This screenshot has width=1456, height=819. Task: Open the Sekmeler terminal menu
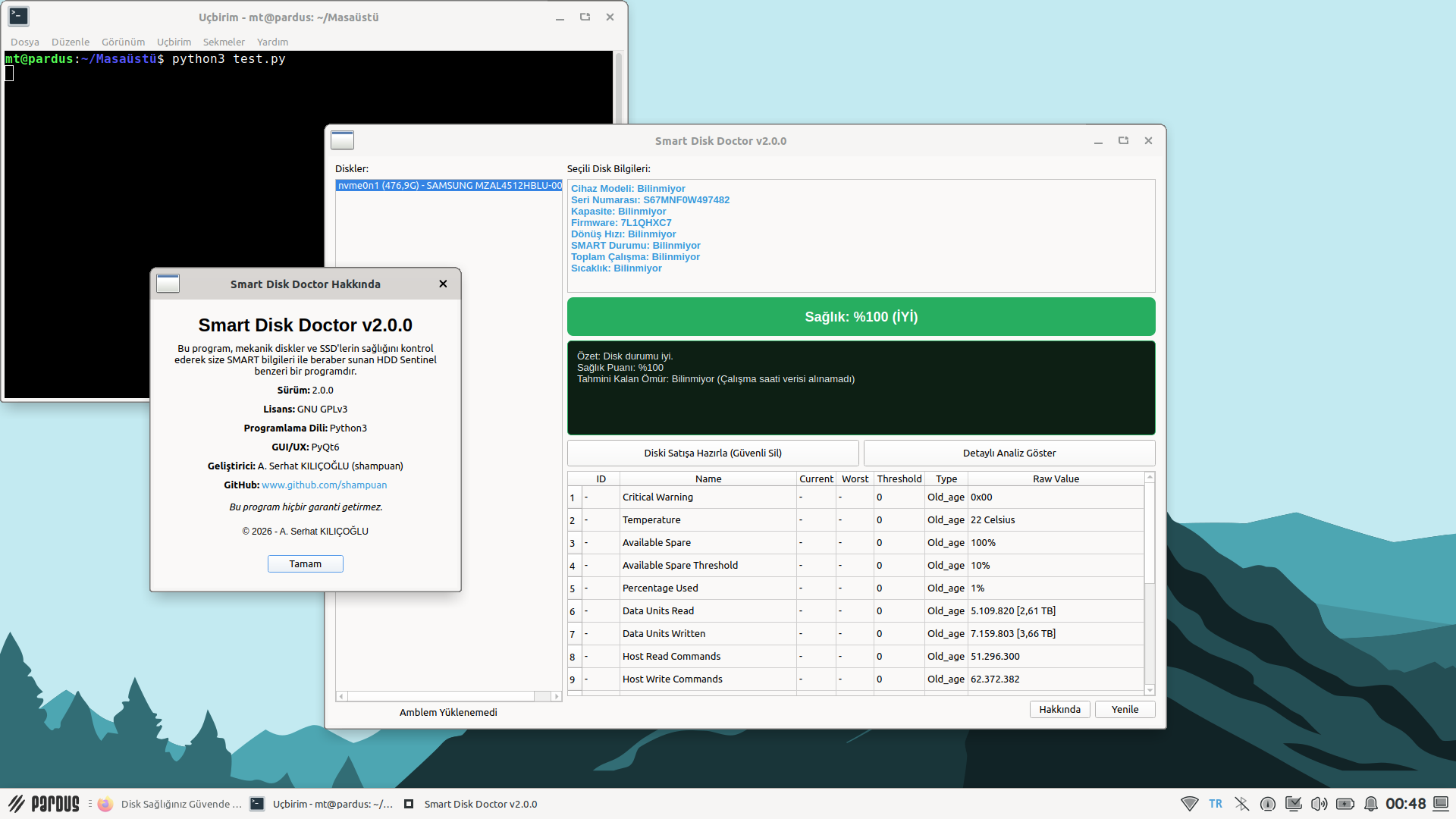click(x=224, y=42)
